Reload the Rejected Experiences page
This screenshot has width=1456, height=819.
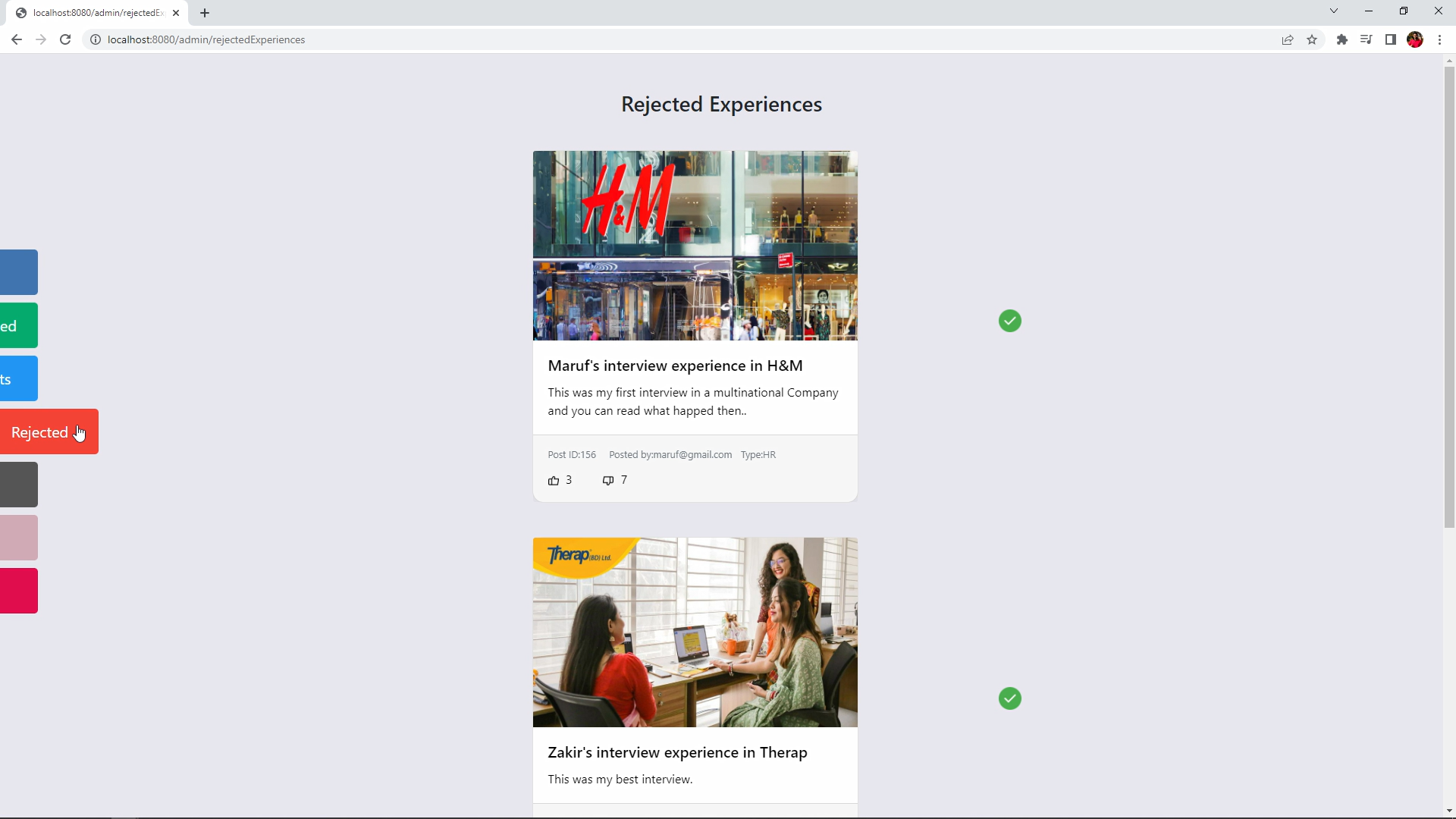(x=65, y=39)
